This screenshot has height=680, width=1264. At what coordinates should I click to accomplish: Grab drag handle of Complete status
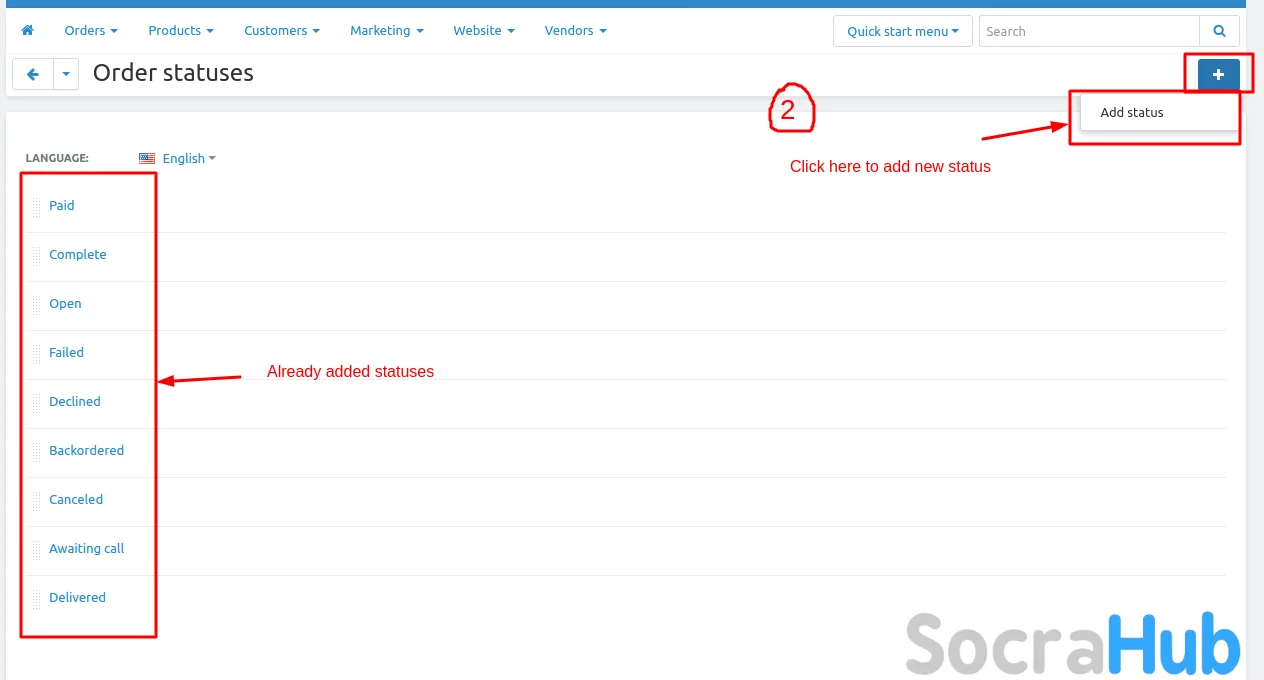(x=37, y=255)
